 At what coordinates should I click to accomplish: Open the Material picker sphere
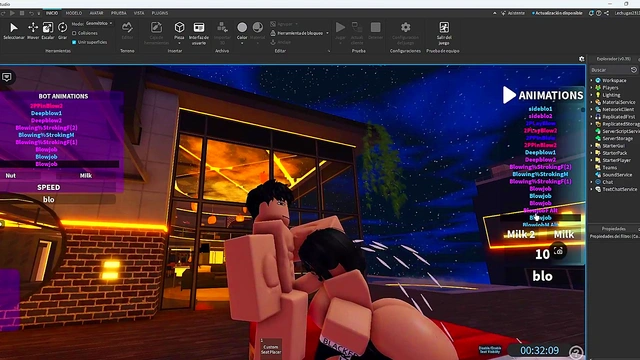coord(258,27)
